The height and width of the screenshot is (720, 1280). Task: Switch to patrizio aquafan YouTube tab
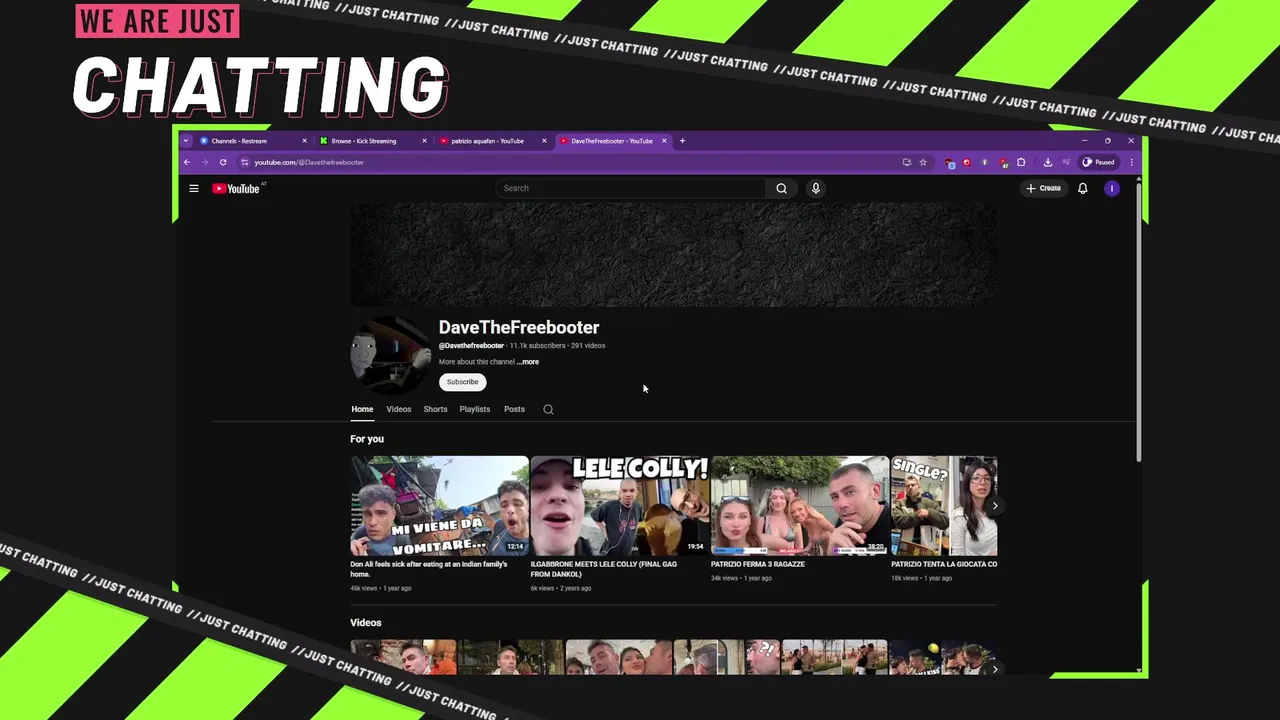492,141
